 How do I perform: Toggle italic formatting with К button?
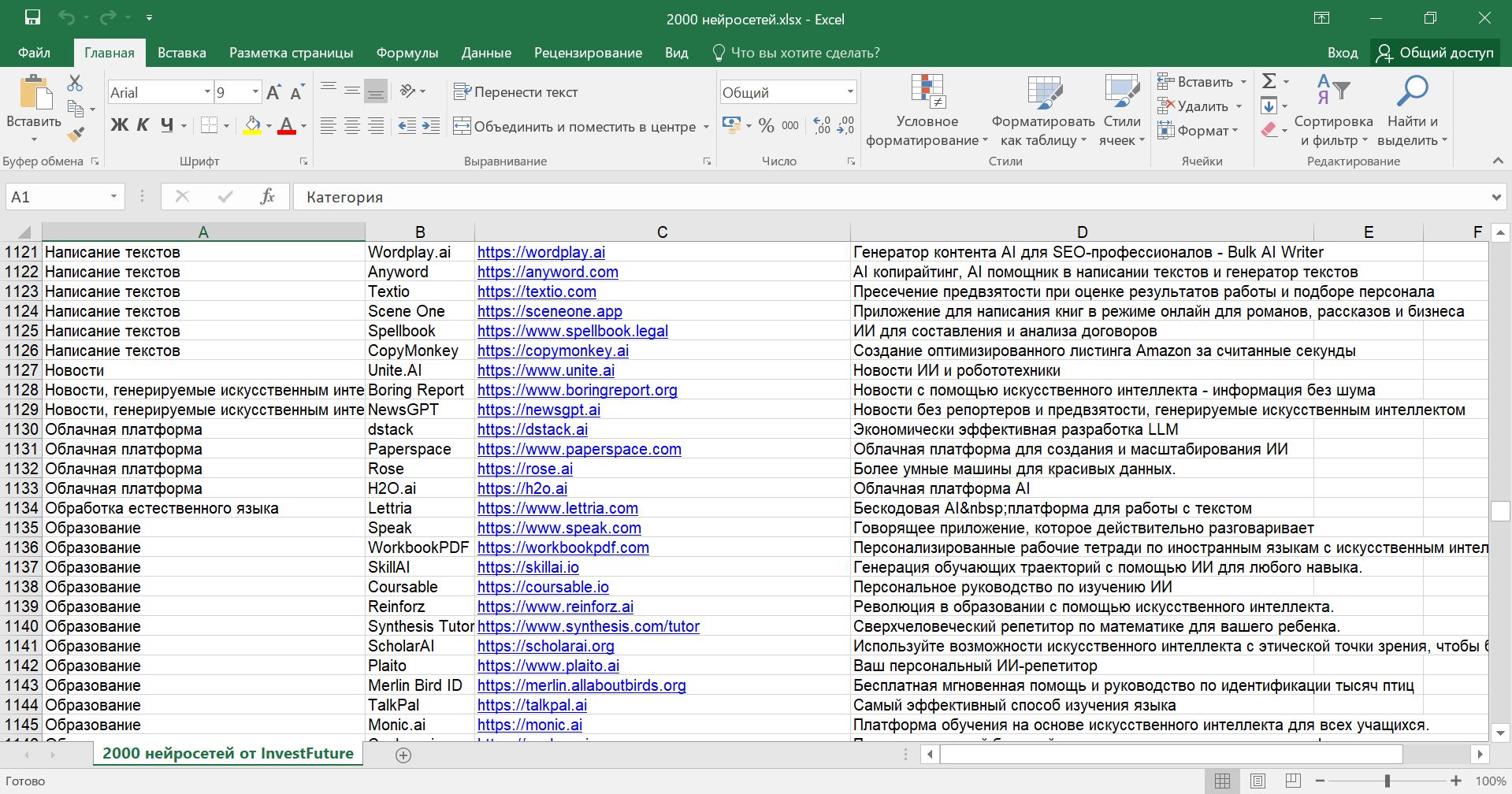click(x=143, y=125)
